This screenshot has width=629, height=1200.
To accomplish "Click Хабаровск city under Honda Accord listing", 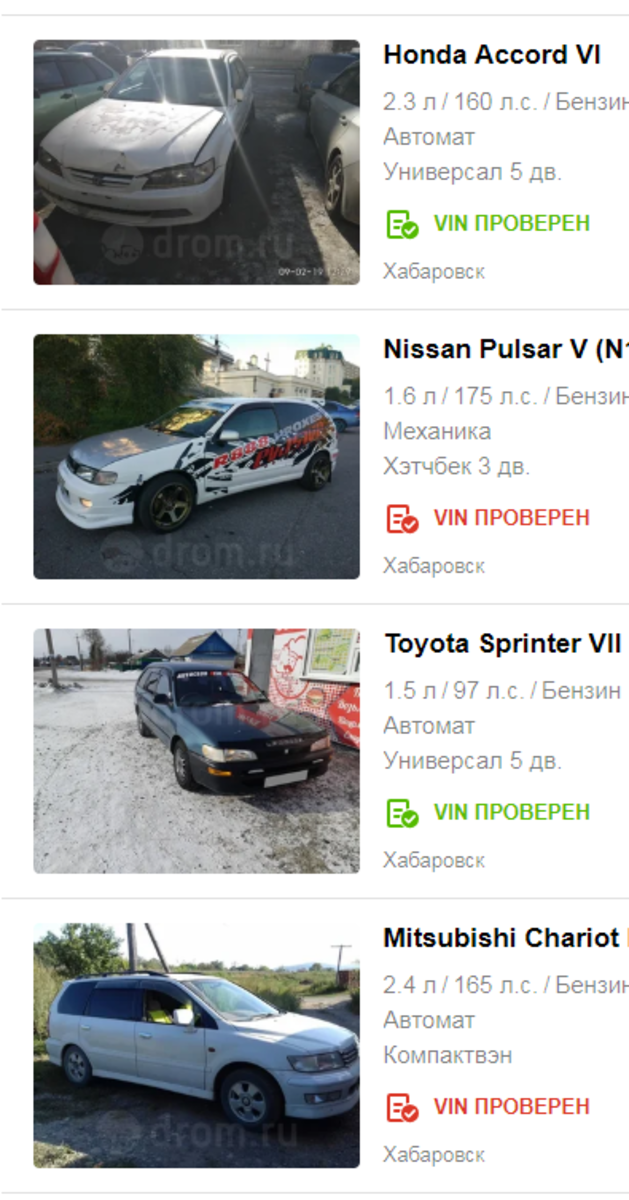I will click(434, 271).
